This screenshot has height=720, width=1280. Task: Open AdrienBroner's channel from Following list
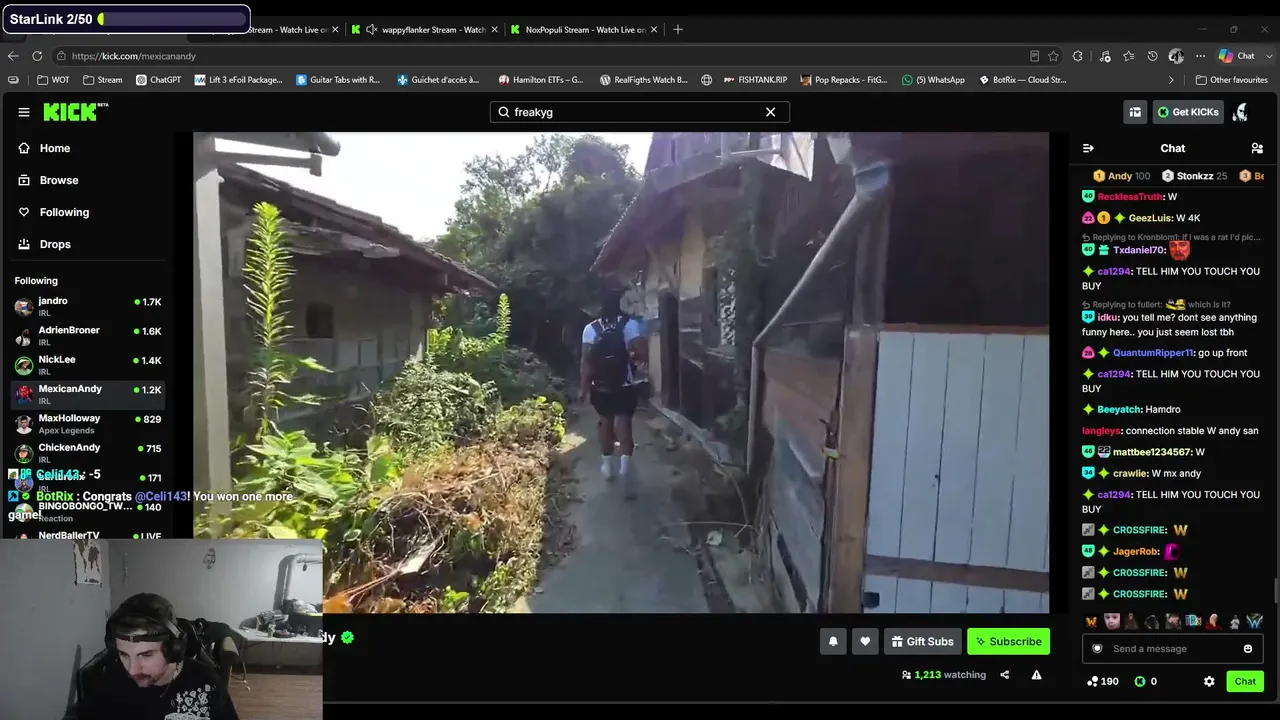(87, 336)
